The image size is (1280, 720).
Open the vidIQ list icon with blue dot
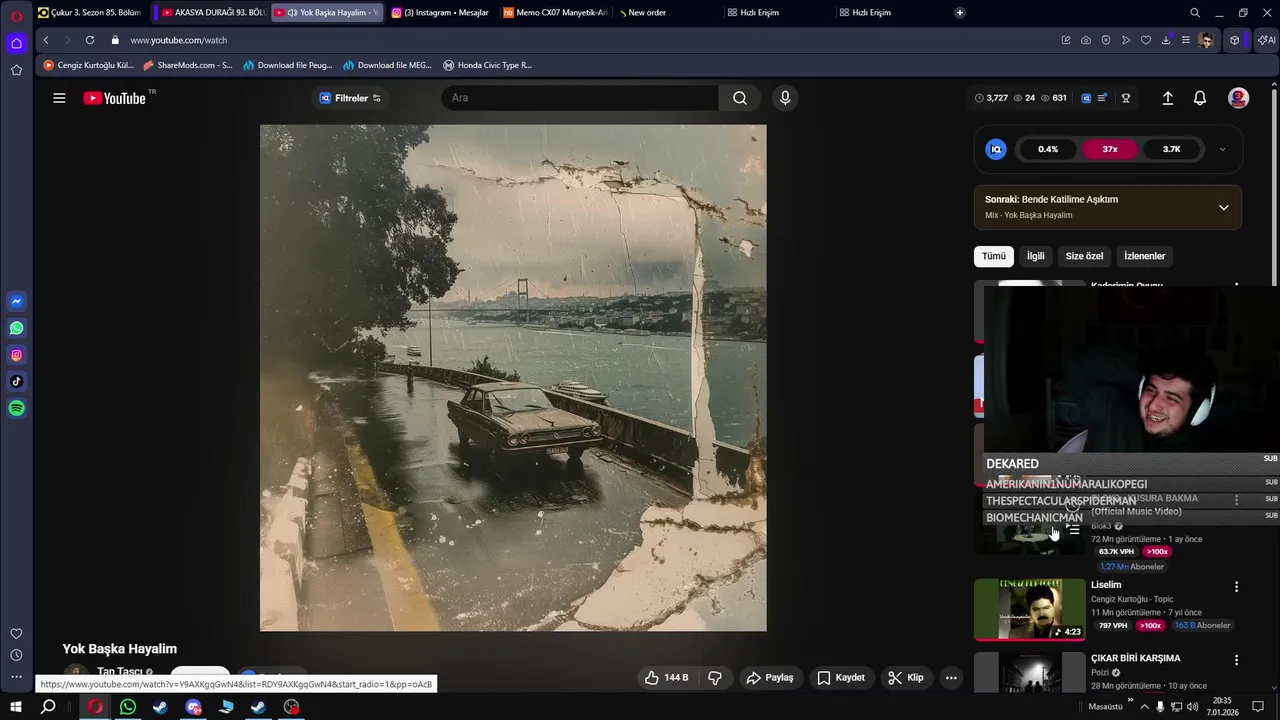pos(1102,98)
